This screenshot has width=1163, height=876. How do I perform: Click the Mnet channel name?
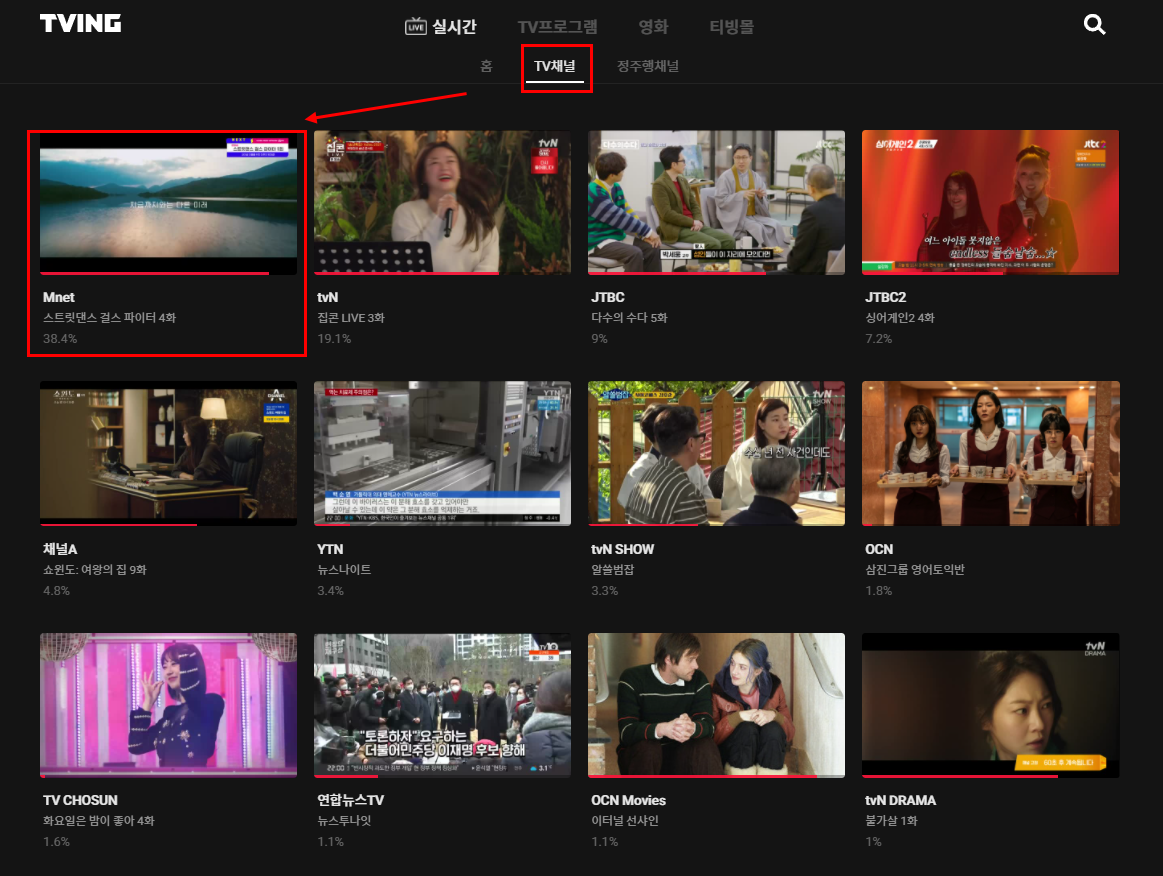pos(59,297)
